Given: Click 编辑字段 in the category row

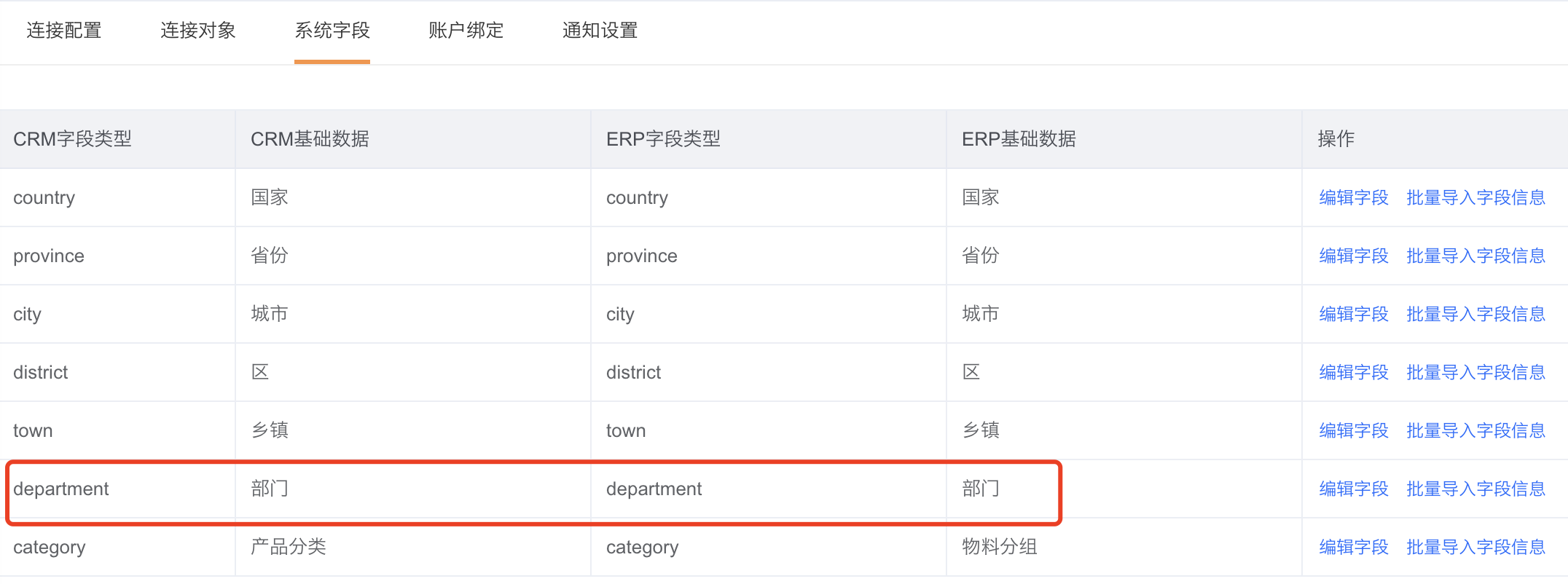Looking at the screenshot, I should (1354, 547).
